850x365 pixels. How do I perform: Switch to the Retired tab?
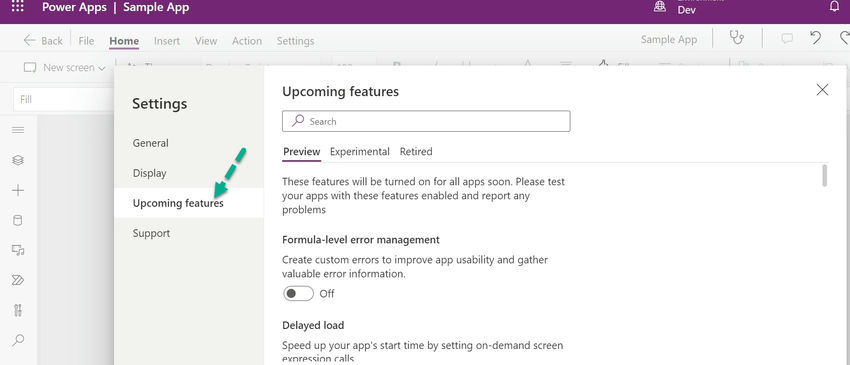pos(416,152)
